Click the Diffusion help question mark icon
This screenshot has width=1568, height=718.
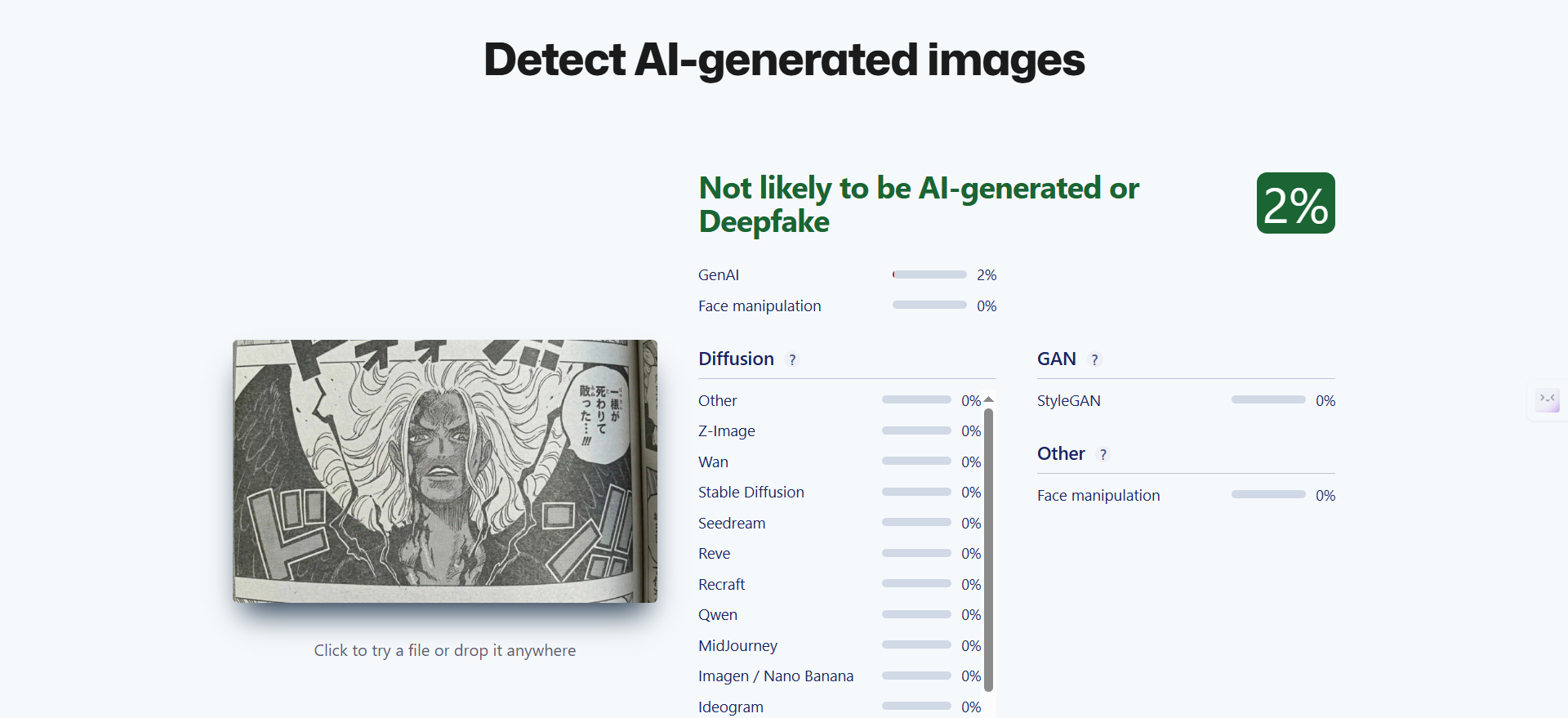792,359
